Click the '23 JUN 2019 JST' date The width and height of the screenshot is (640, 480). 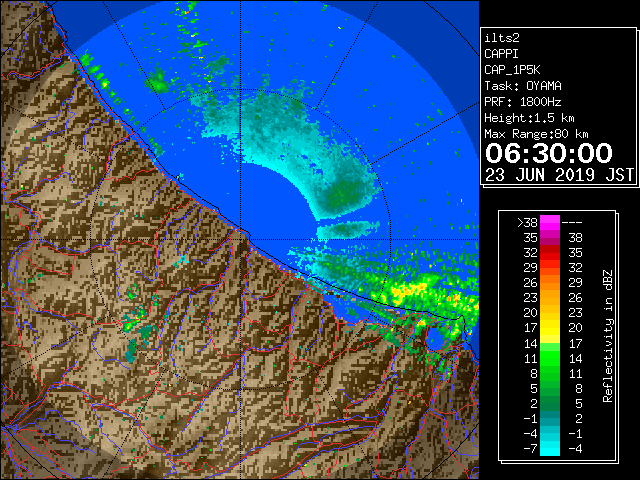coord(559,175)
